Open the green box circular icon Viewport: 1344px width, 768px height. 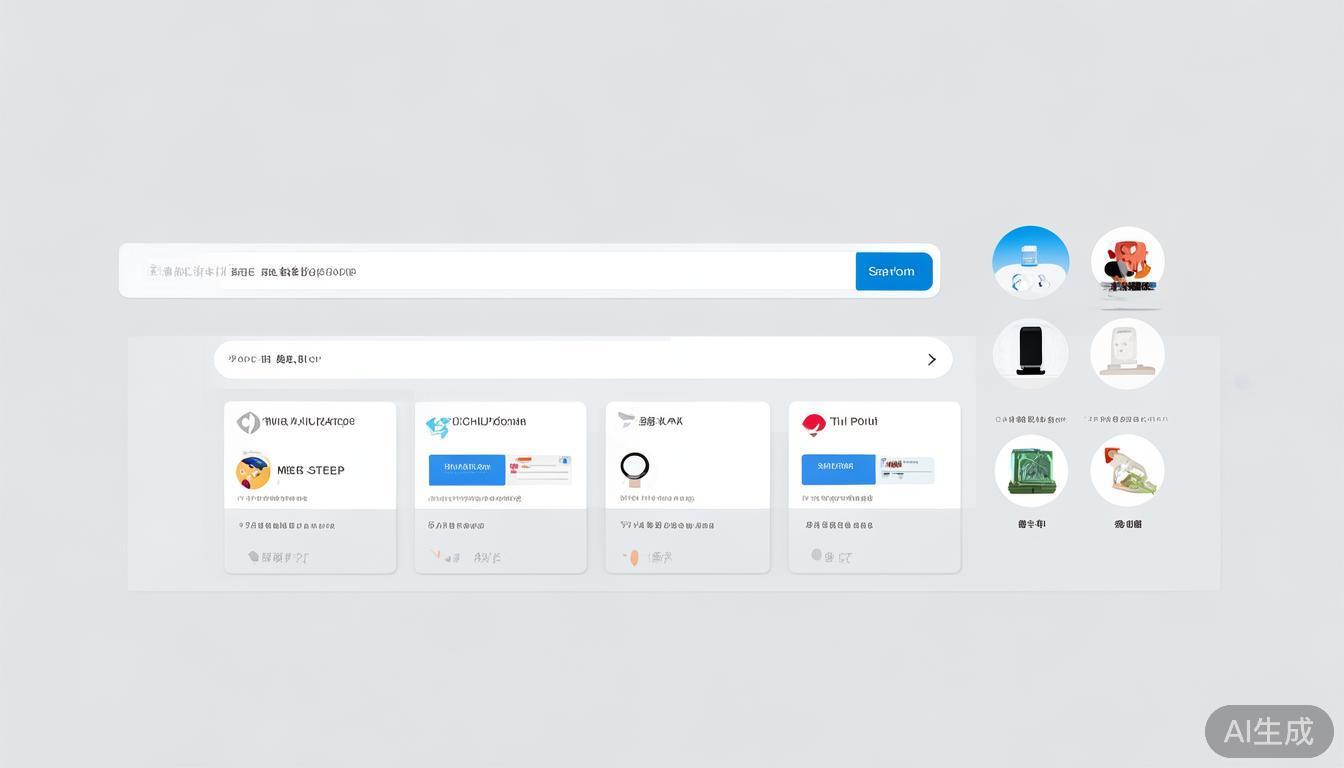(1030, 471)
